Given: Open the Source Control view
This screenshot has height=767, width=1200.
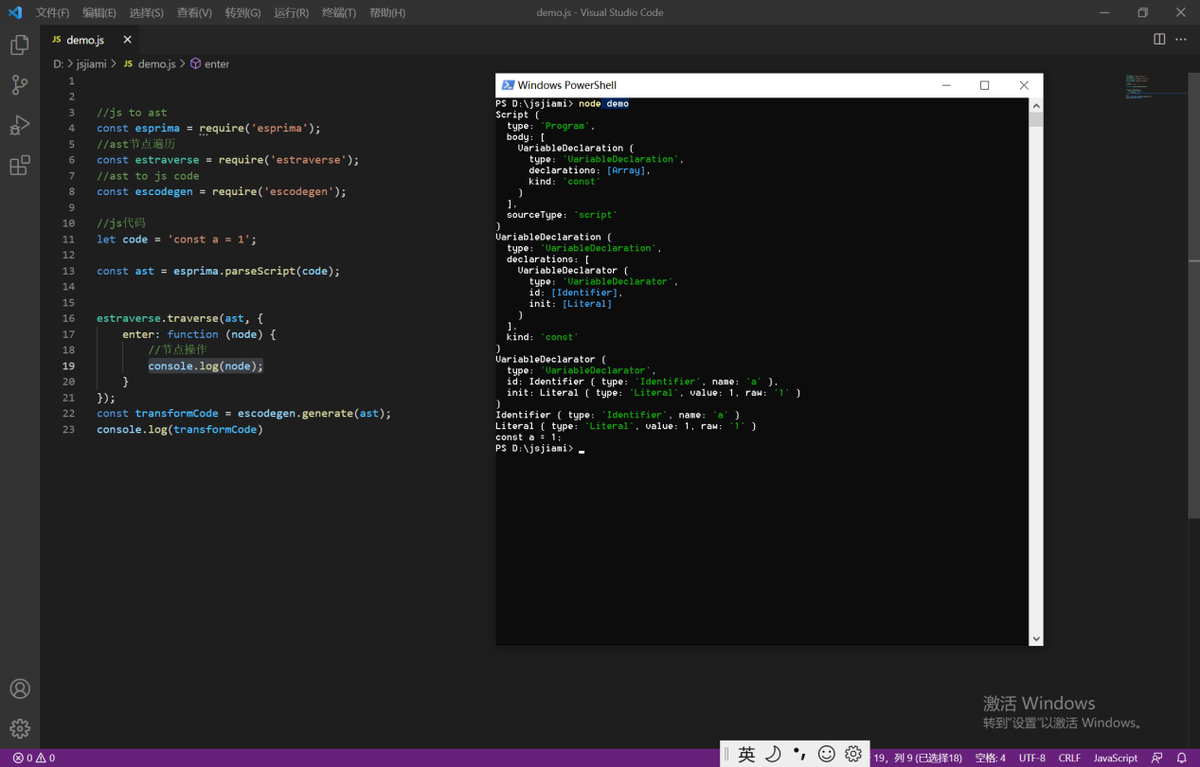Looking at the screenshot, I should click(x=19, y=85).
